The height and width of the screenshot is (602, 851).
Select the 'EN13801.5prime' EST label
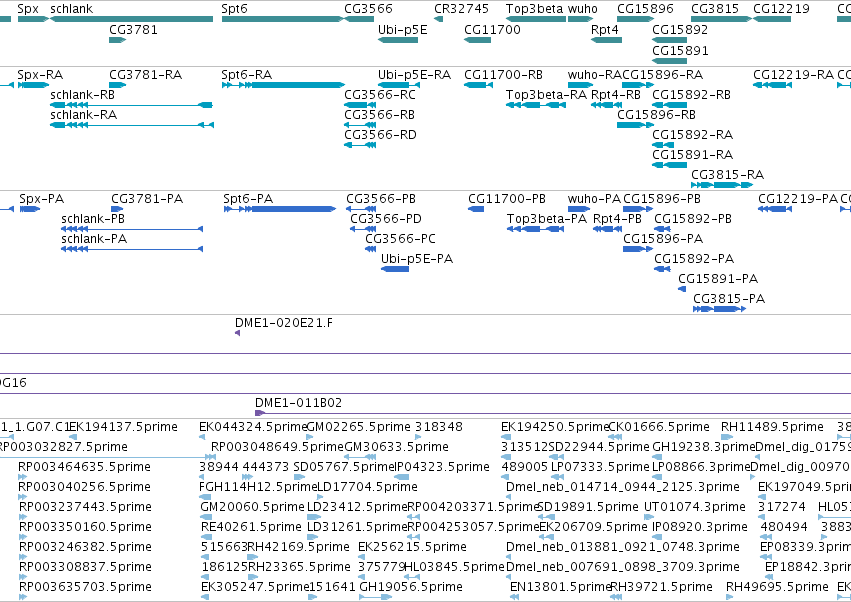tap(560, 587)
